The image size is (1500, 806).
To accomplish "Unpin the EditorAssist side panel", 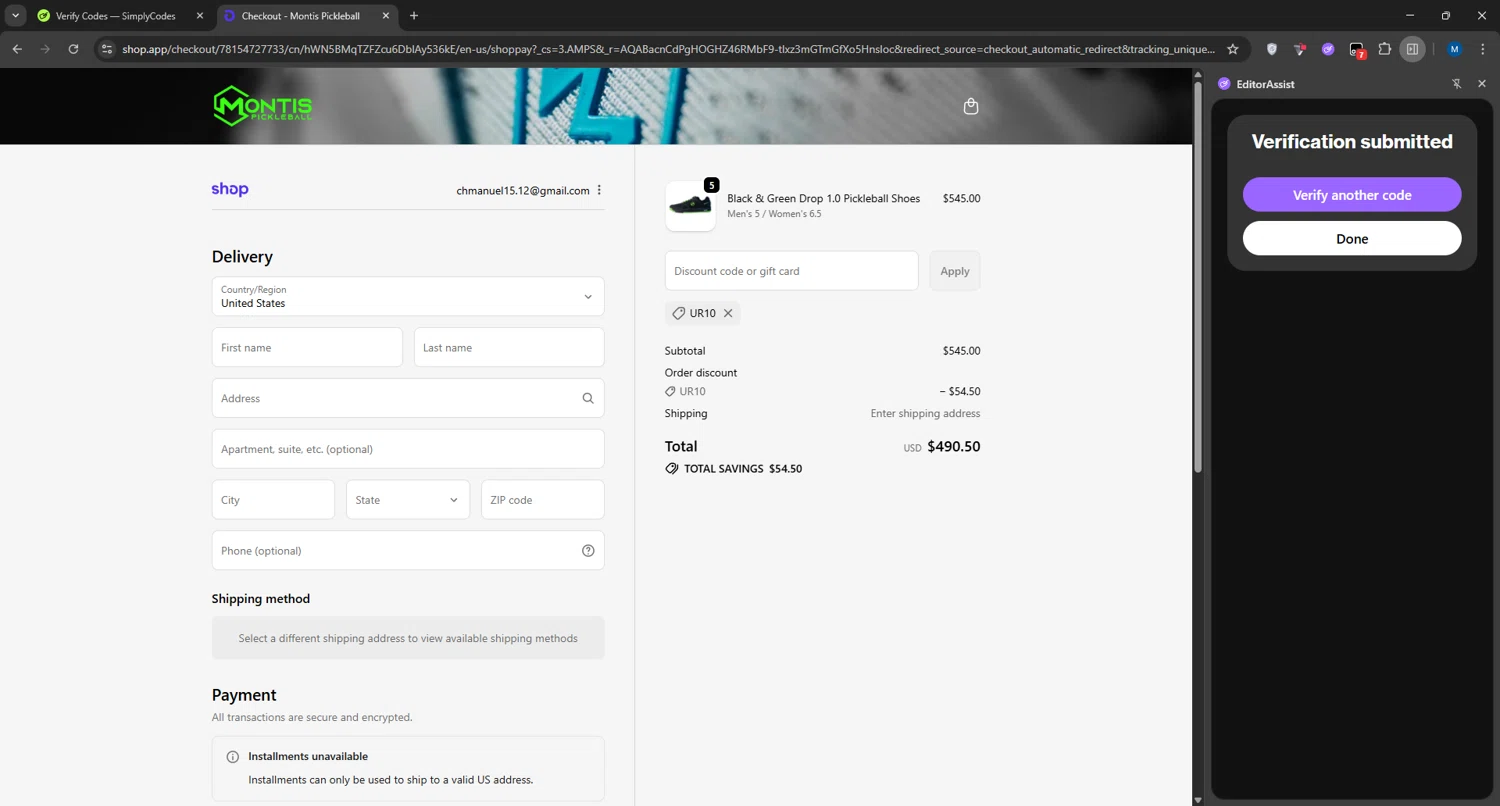I will pyautogui.click(x=1457, y=84).
